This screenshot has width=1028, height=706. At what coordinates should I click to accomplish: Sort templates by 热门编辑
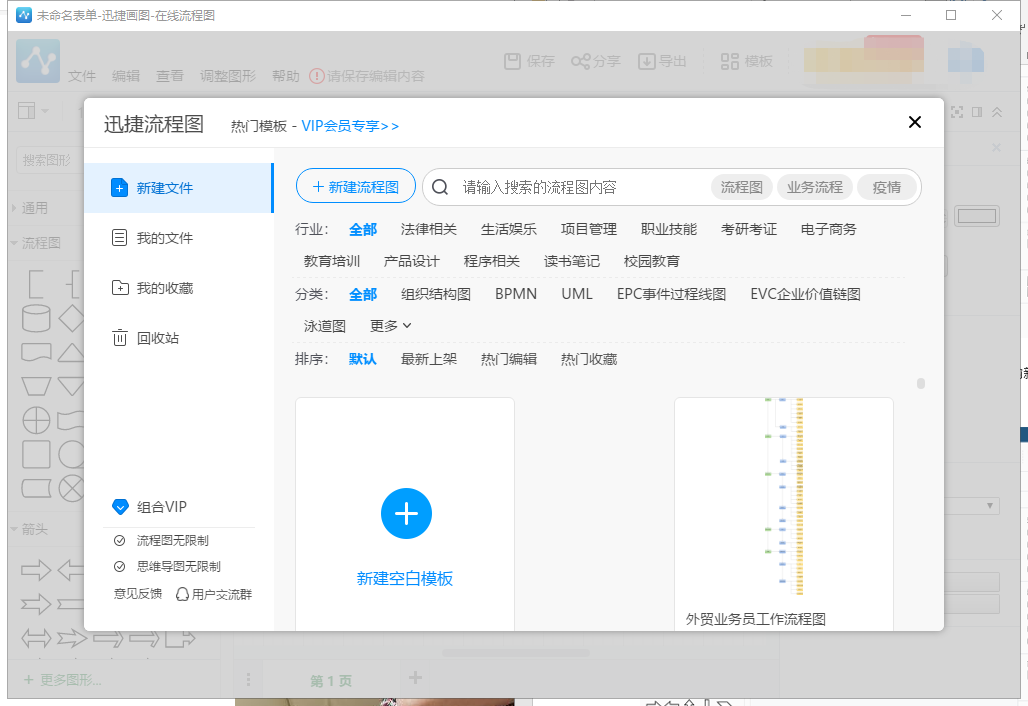(x=508, y=359)
